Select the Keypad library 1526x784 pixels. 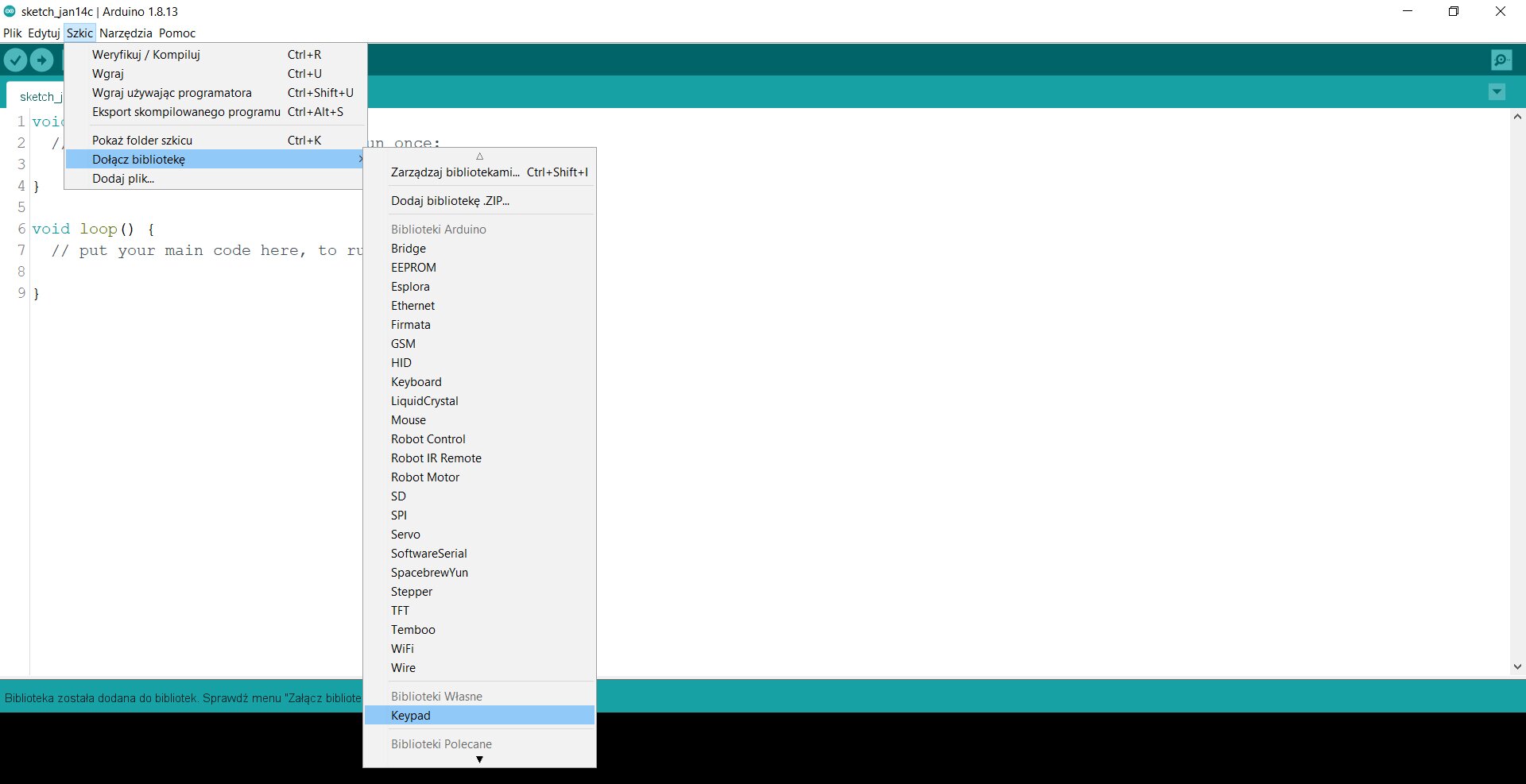tap(411, 716)
